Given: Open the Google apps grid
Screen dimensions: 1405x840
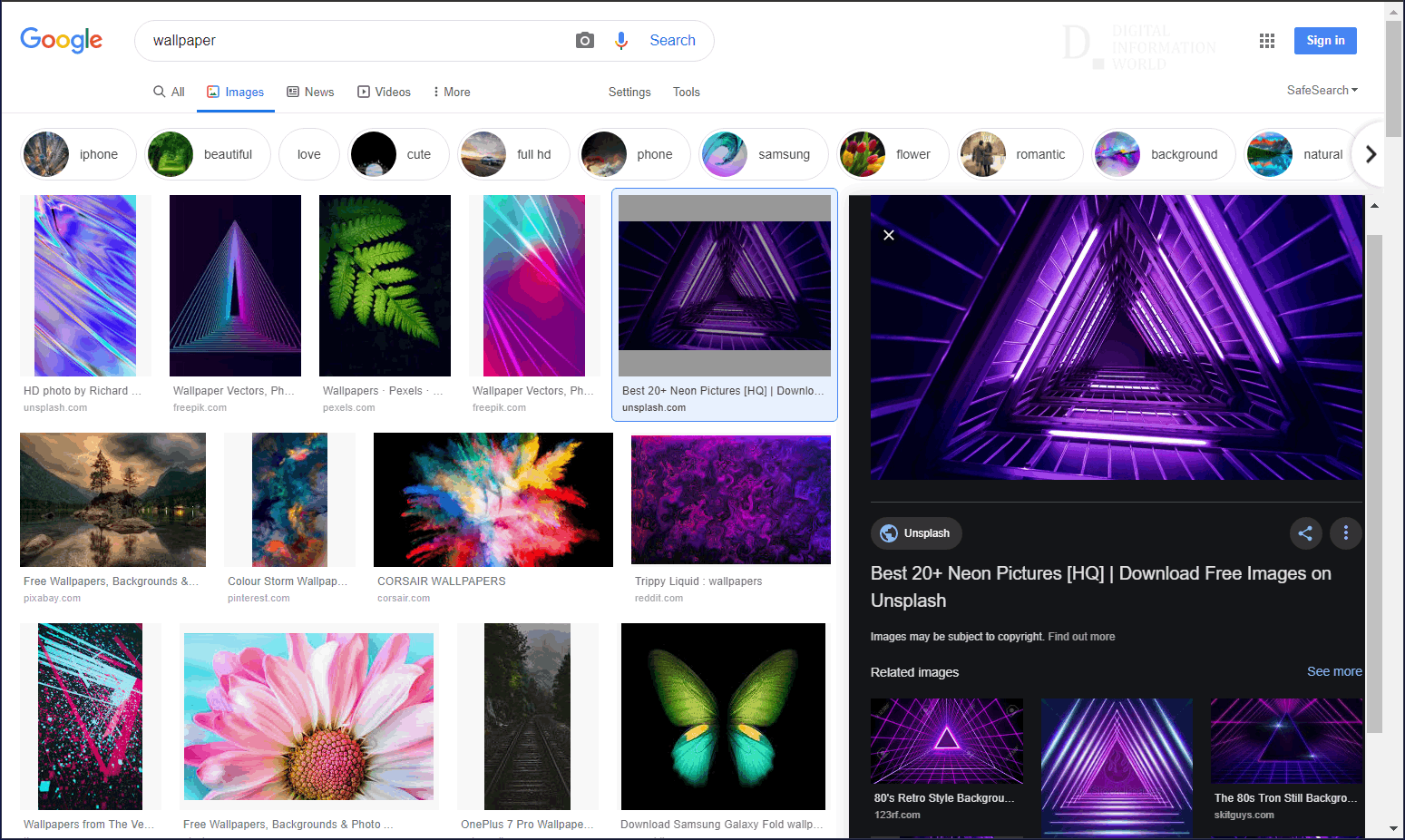Looking at the screenshot, I should tap(1267, 41).
